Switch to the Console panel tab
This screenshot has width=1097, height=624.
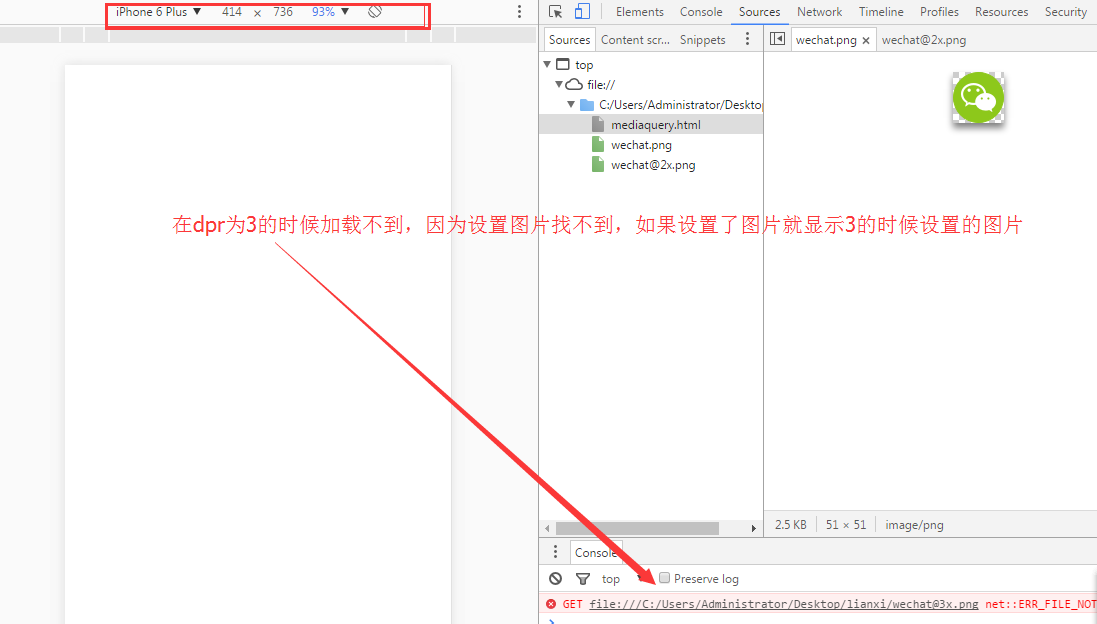pos(701,12)
